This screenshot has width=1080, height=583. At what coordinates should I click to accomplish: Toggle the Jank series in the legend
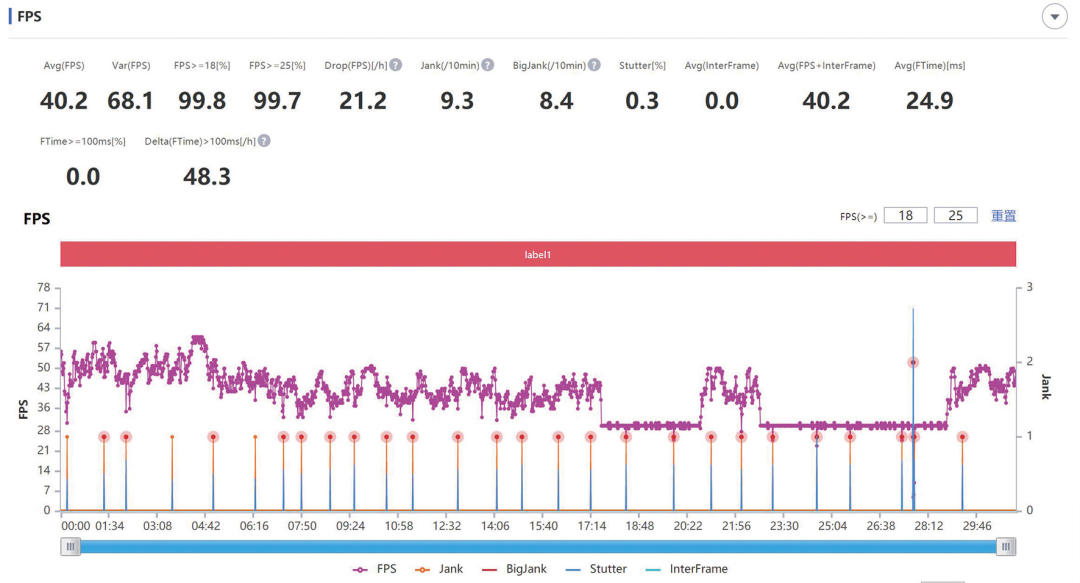coord(439,569)
